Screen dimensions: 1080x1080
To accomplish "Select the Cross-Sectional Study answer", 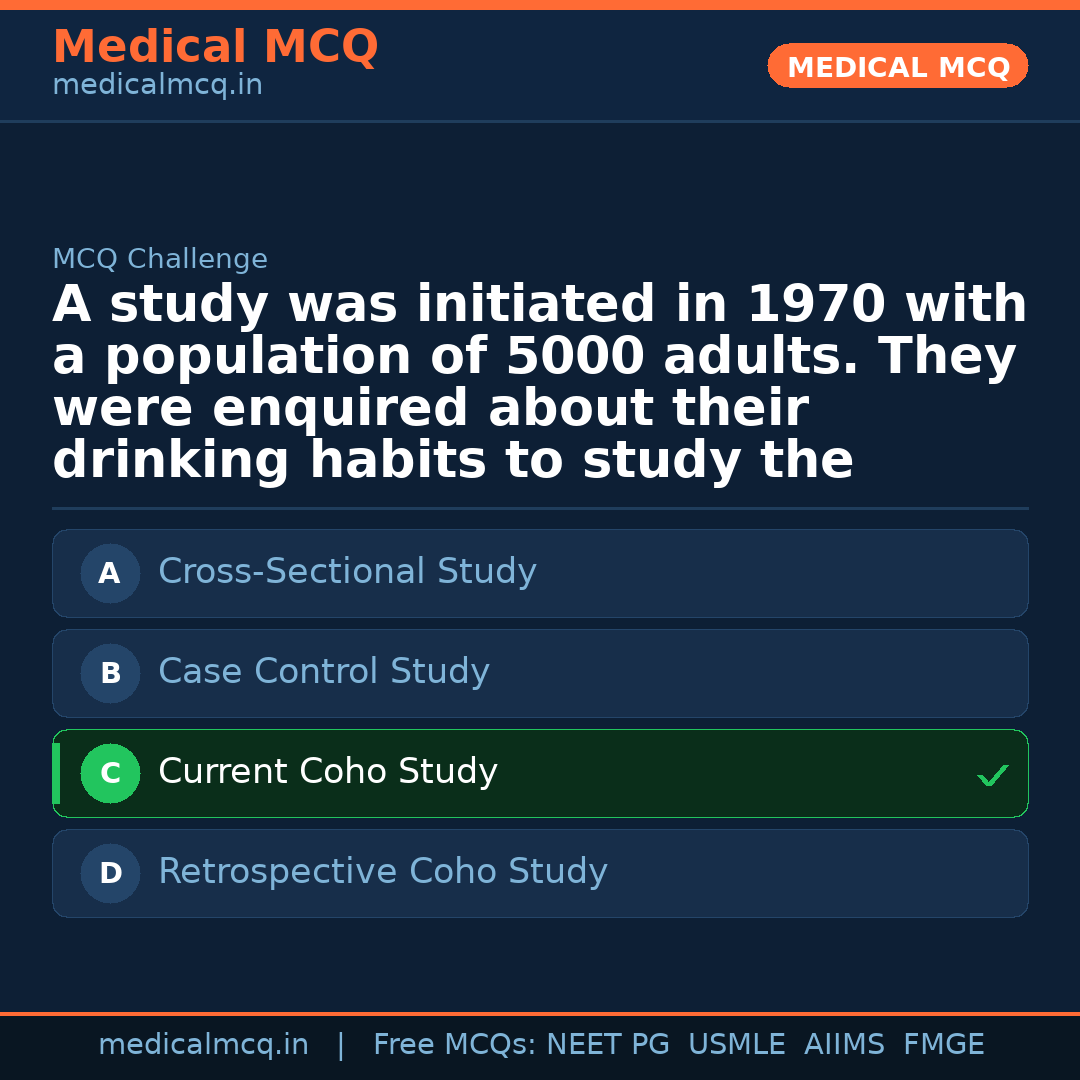I will point(347,572).
